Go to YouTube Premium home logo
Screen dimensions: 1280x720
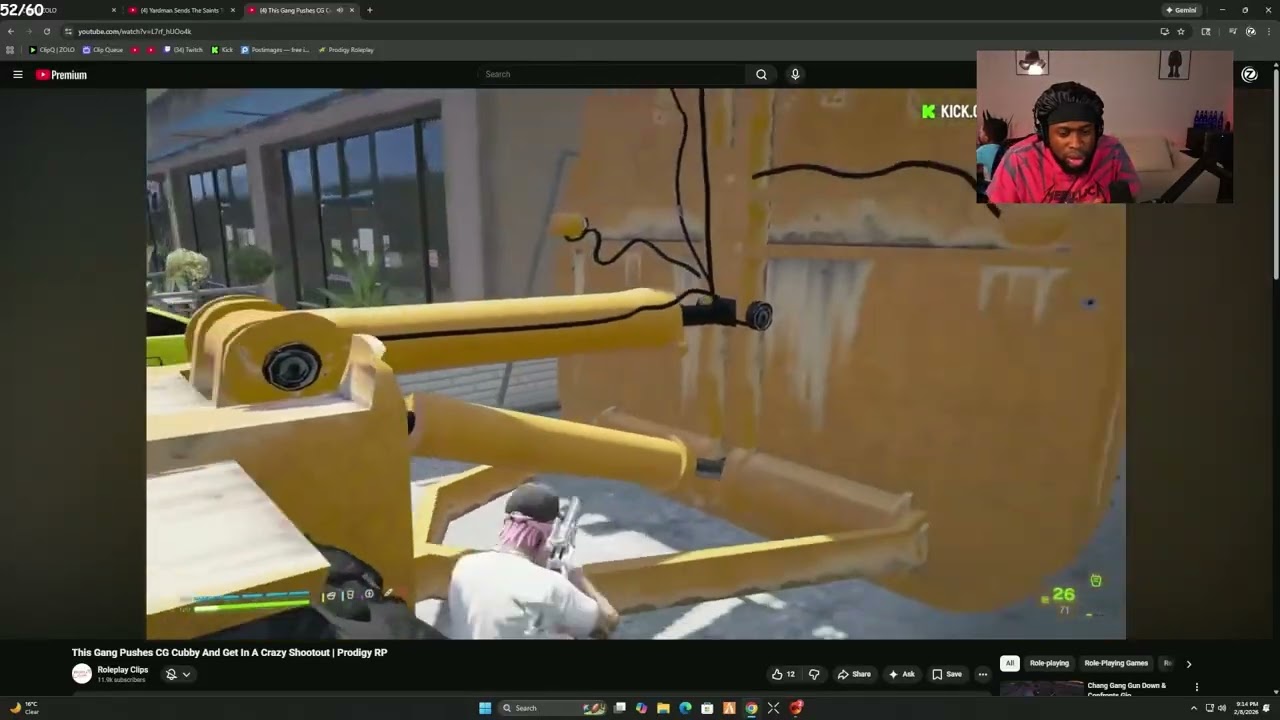click(x=62, y=75)
